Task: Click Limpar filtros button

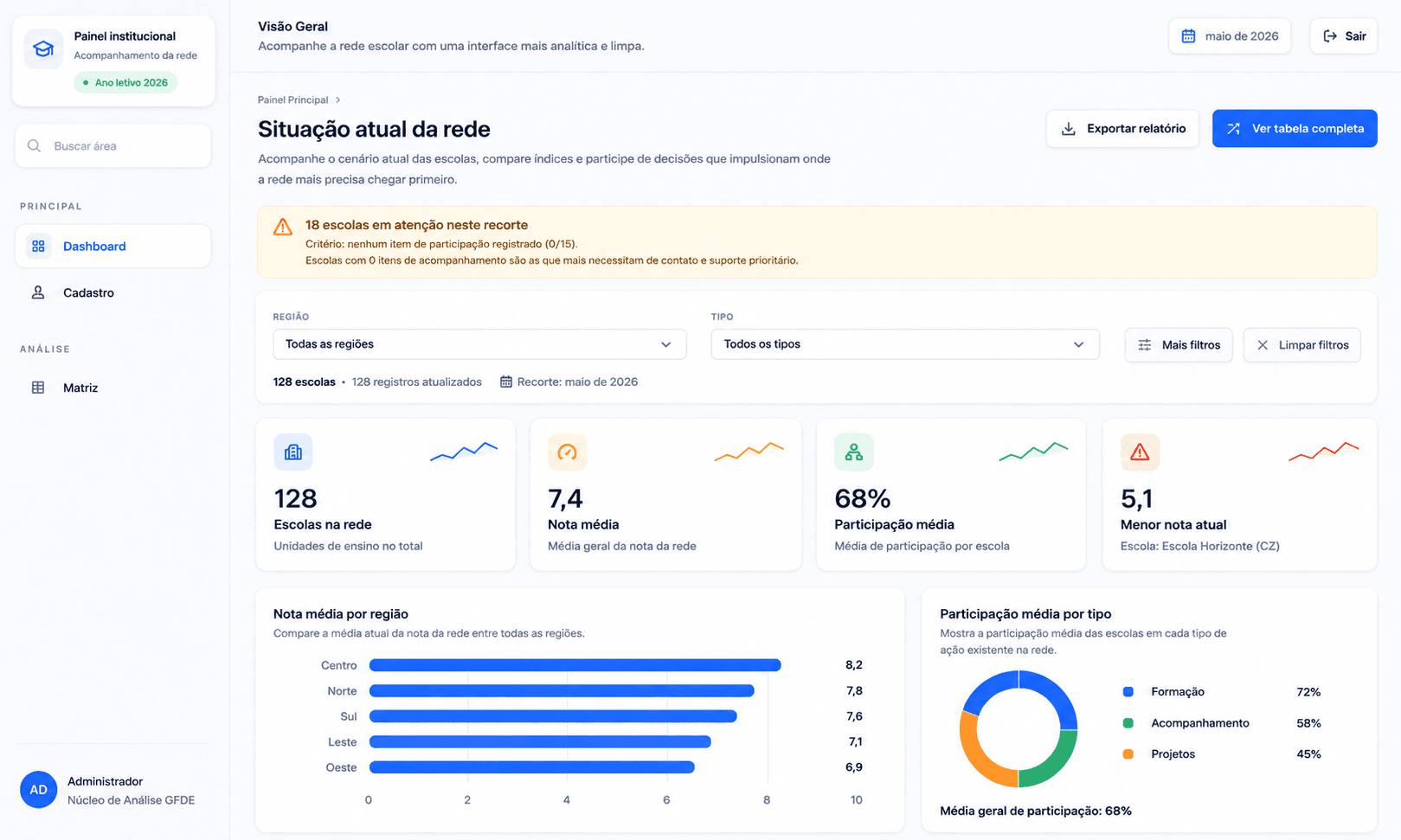Action: click(1301, 345)
